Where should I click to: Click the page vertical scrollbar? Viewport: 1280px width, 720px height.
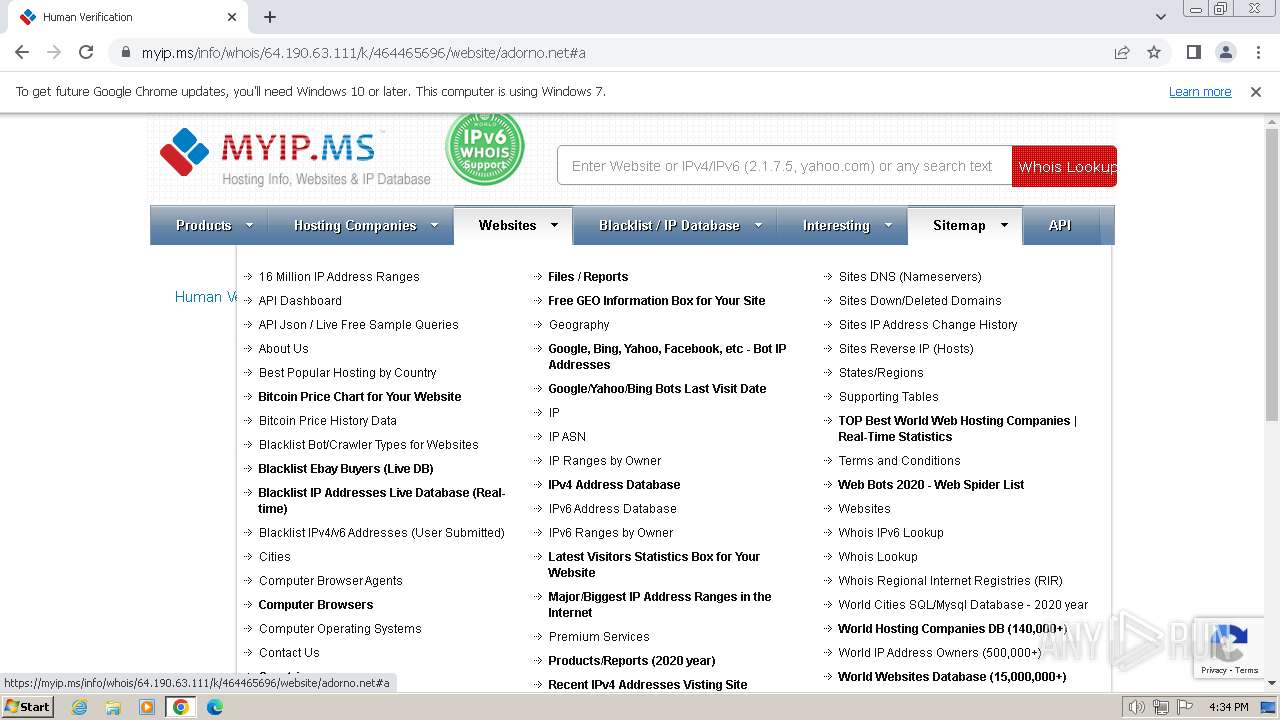[x=1272, y=275]
